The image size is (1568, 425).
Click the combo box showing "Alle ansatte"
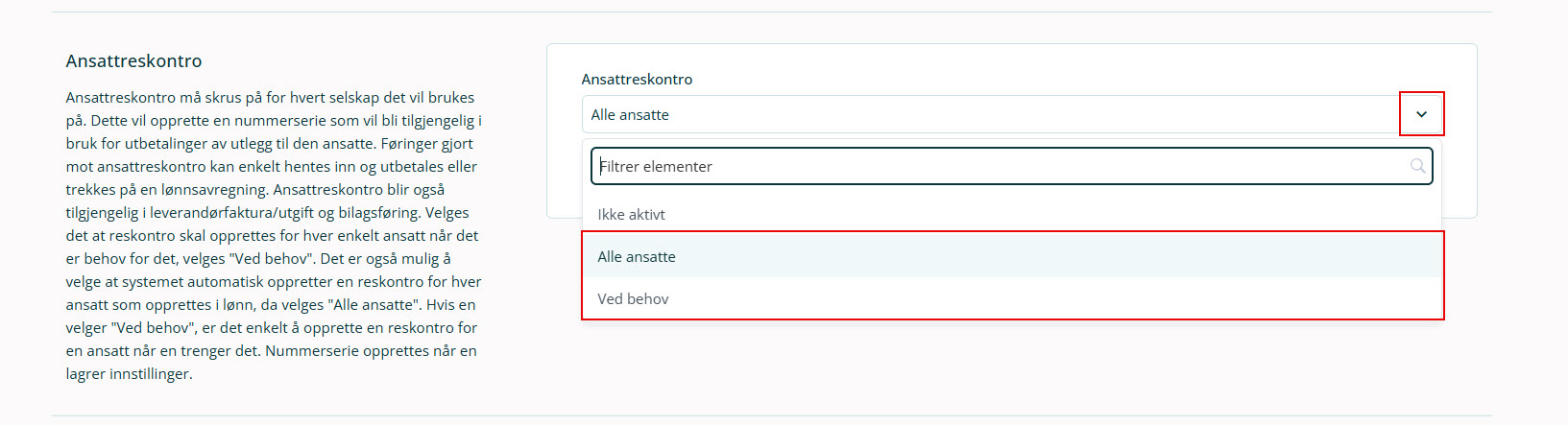point(1012,114)
